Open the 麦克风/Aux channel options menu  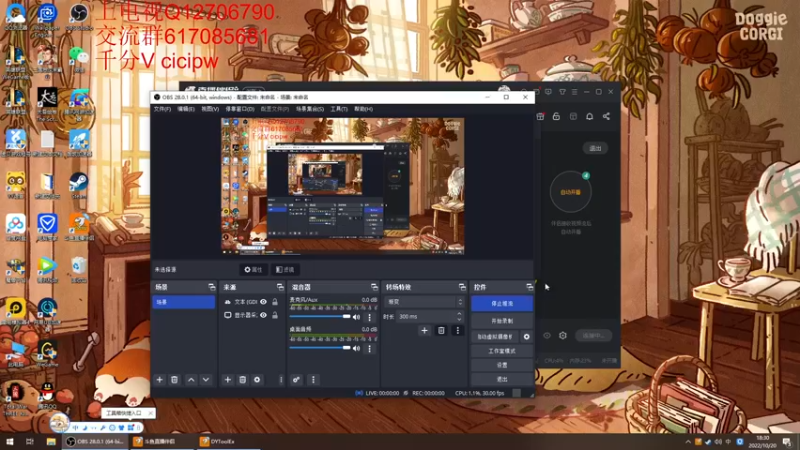click(x=370, y=317)
